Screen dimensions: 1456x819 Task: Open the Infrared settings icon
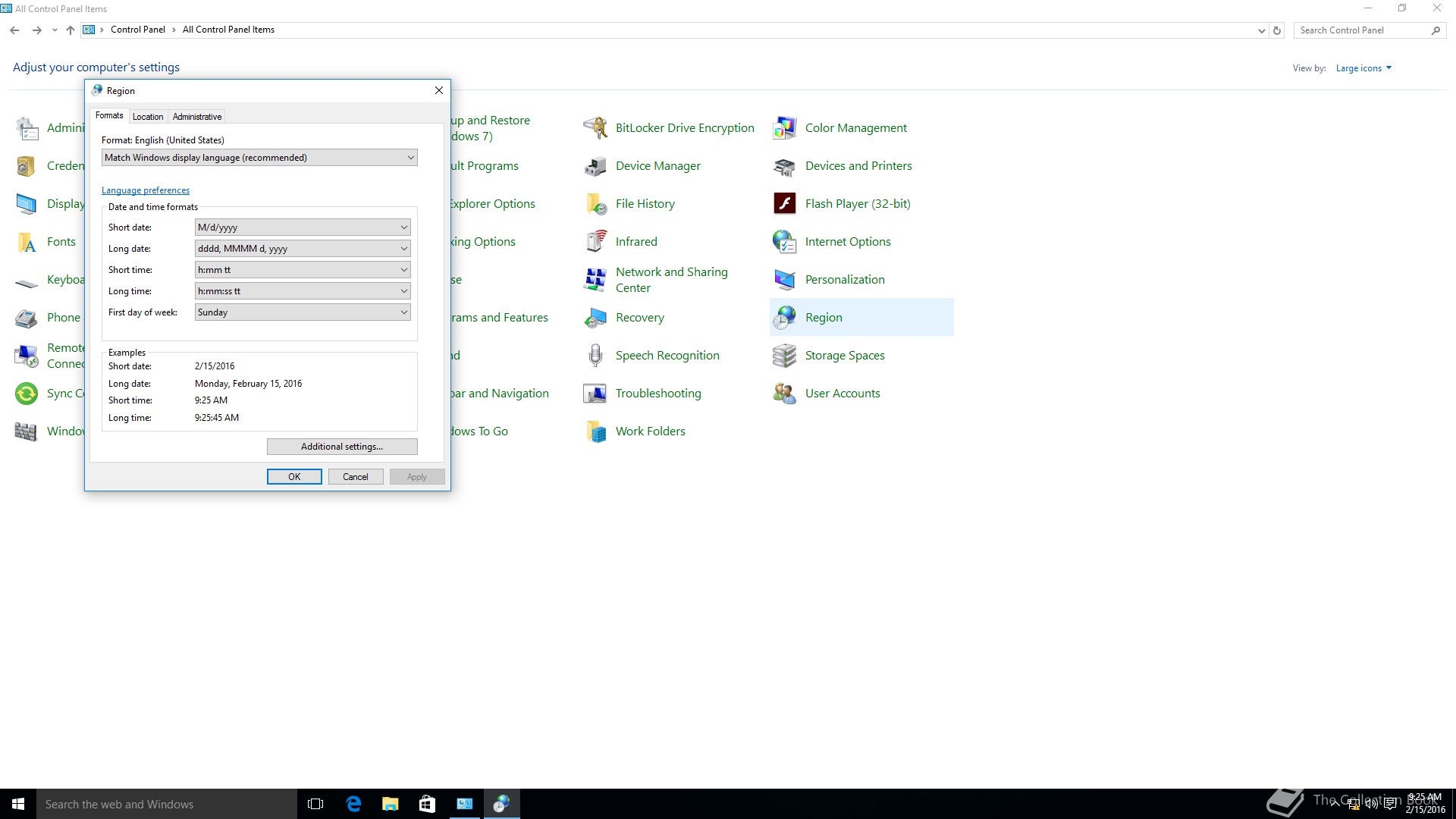[595, 242]
